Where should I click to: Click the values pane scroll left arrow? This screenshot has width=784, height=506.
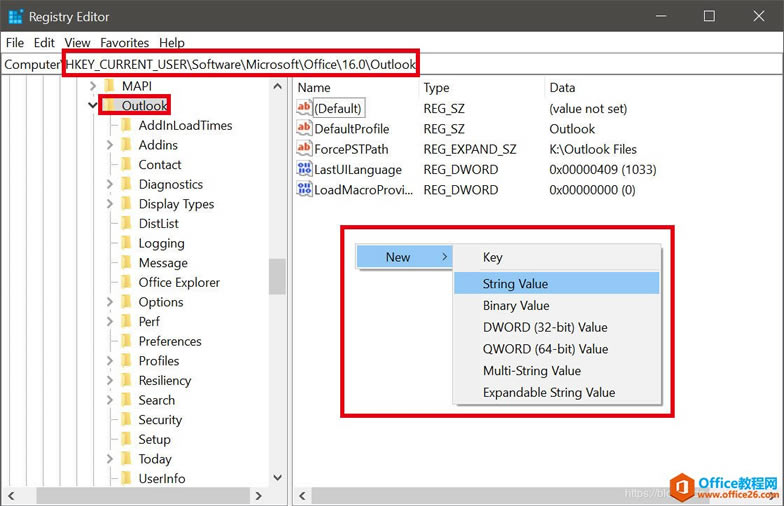click(302, 496)
